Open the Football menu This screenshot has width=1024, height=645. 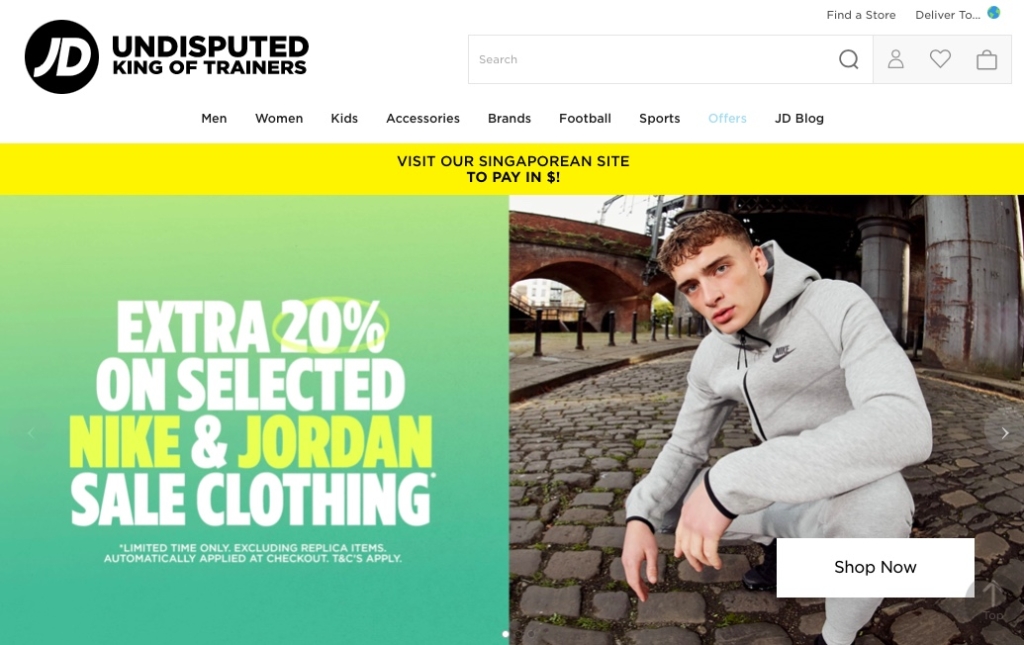pyautogui.click(x=584, y=118)
